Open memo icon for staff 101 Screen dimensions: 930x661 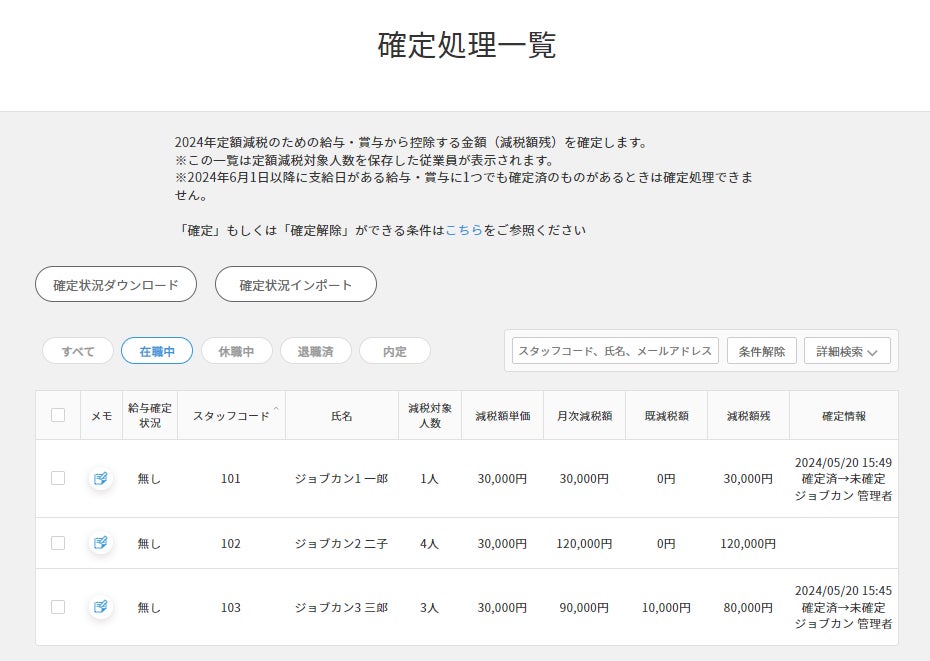click(x=101, y=478)
